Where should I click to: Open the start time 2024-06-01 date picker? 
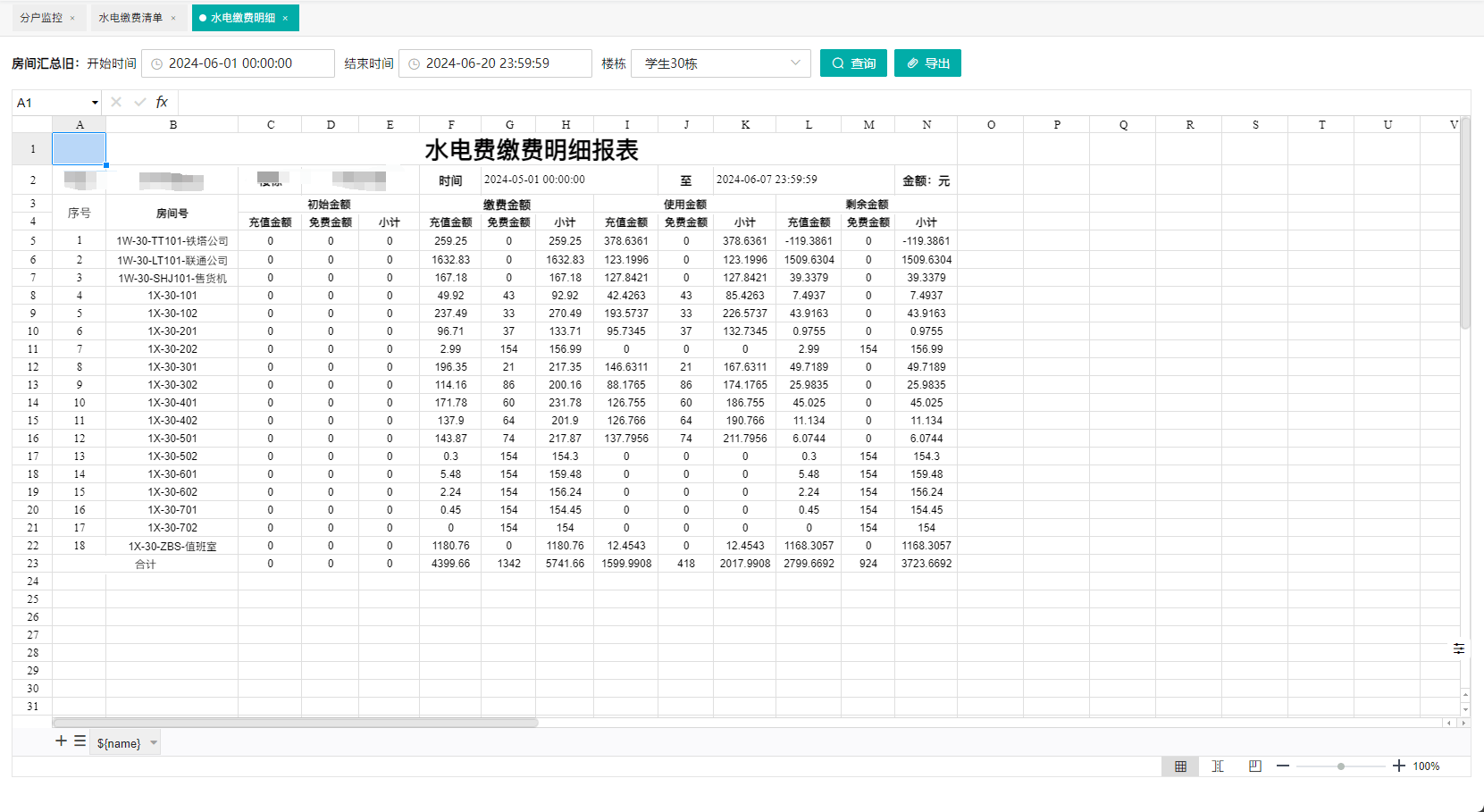click(238, 63)
